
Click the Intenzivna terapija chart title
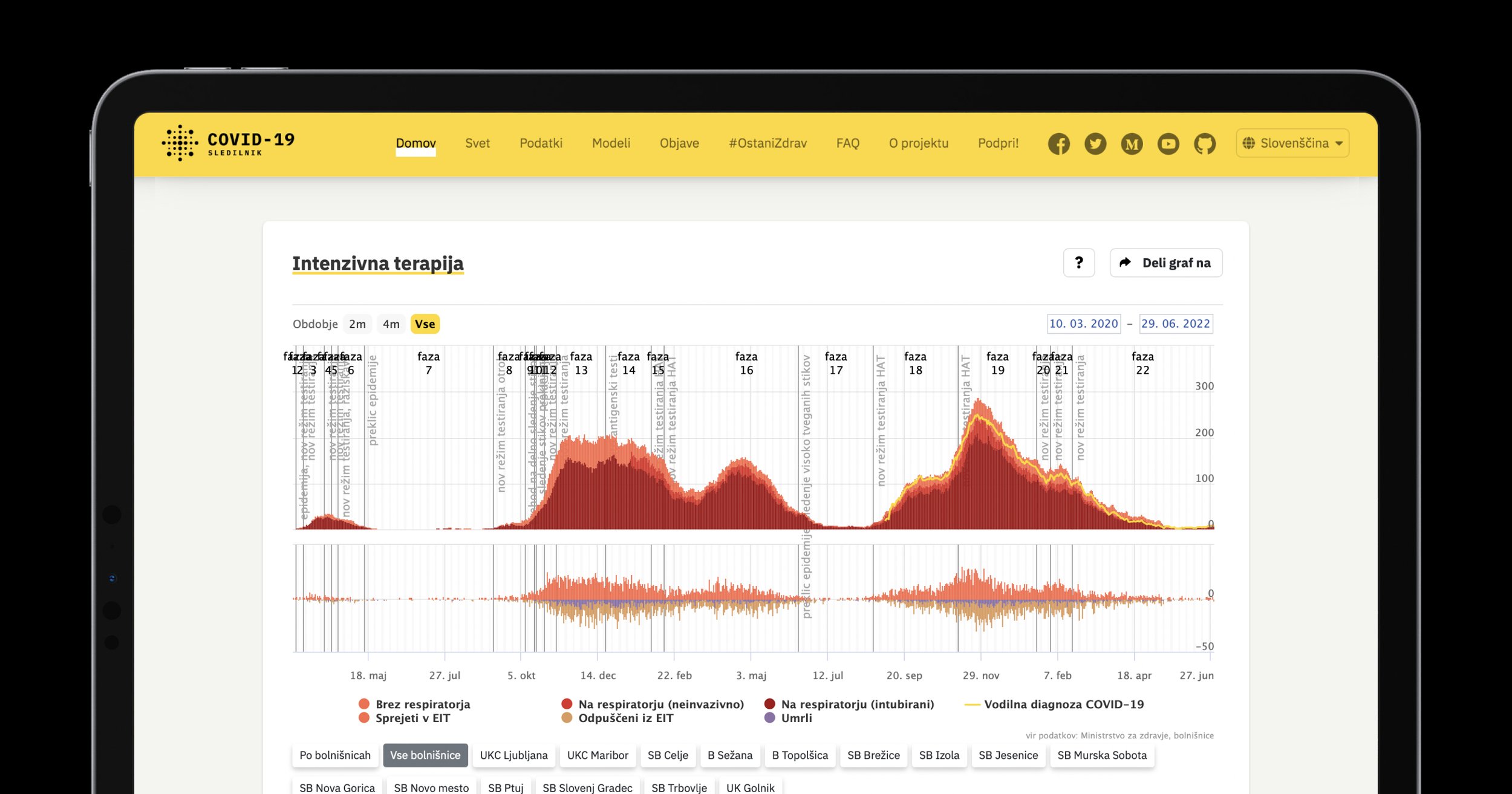pos(377,264)
